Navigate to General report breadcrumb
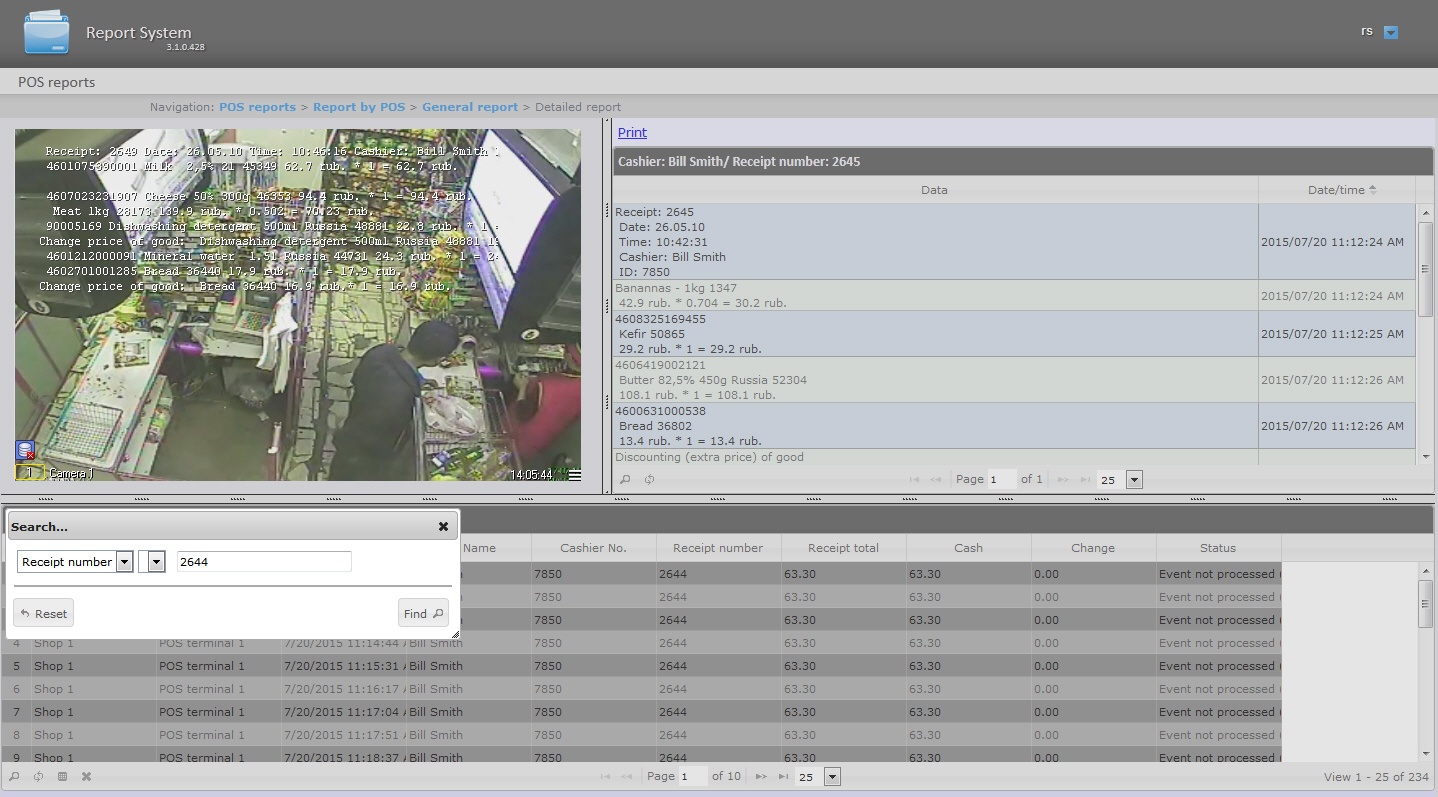This screenshot has width=1438, height=797. 469,107
